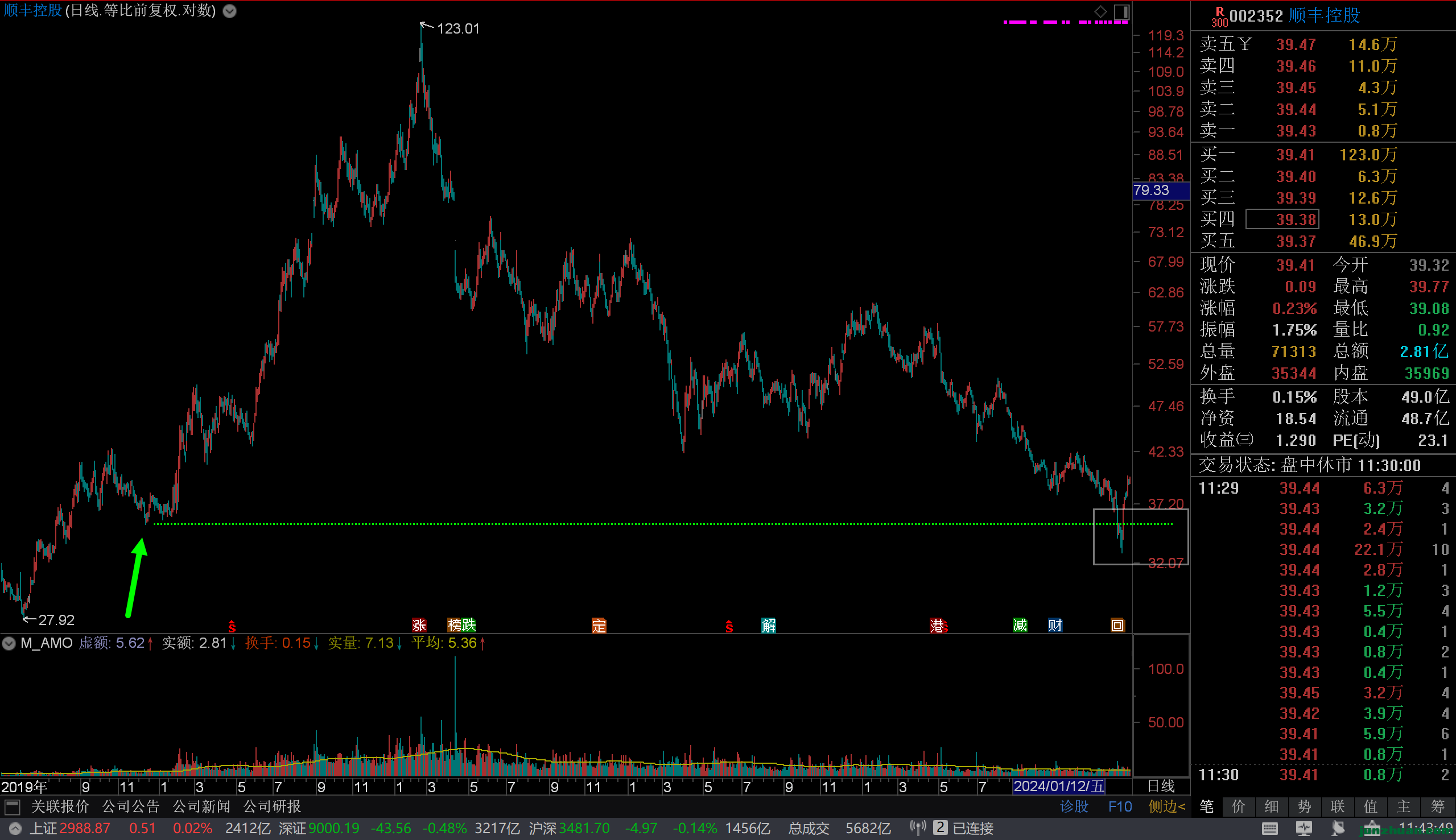Click 上证 index value 2988.87
1456x840 pixels.
tap(85, 829)
